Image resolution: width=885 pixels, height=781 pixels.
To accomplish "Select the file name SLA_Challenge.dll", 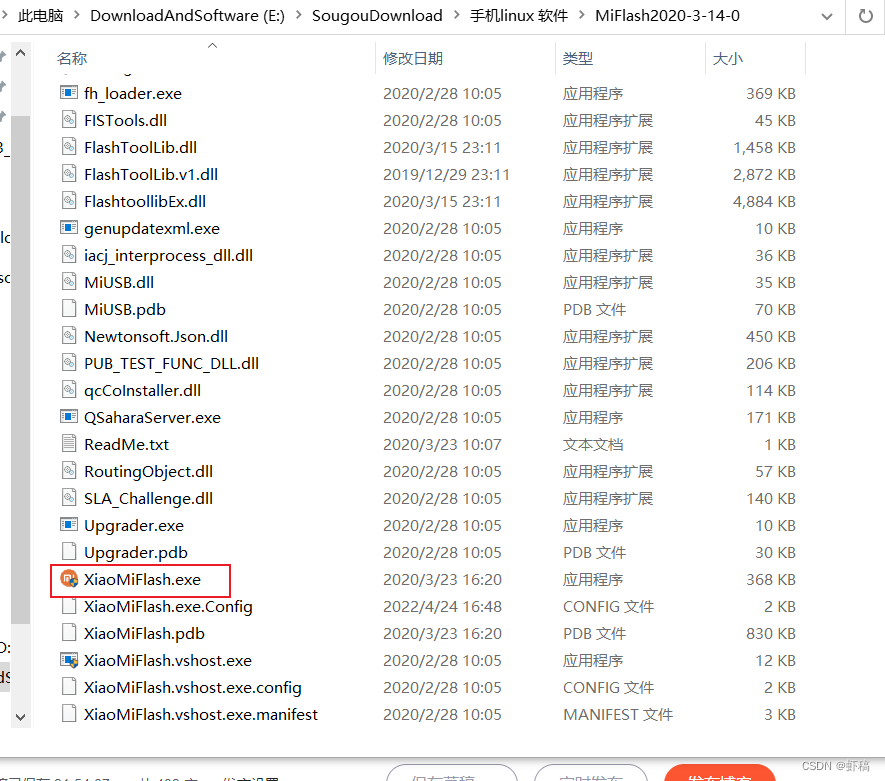I will (x=148, y=498).
